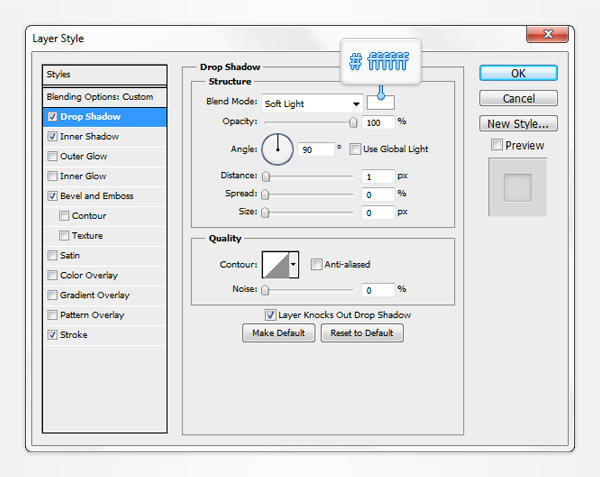The height and width of the screenshot is (477, 600).
Task: Enable the Anti-aliased checkbox
Action: [x=316, y=264]
